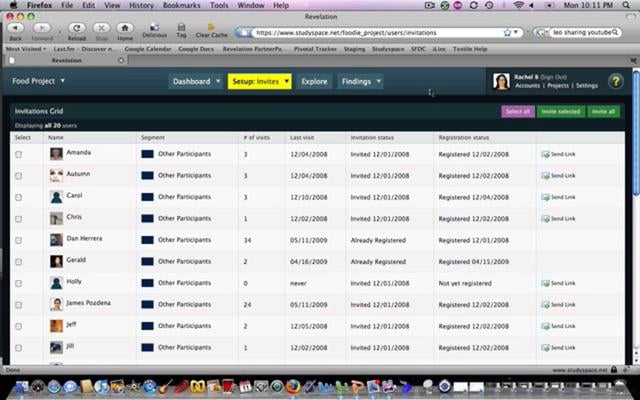The image size is (640, 400).
Task: Click the segment color swatch for Jill
Action: (x=147, y=347)
